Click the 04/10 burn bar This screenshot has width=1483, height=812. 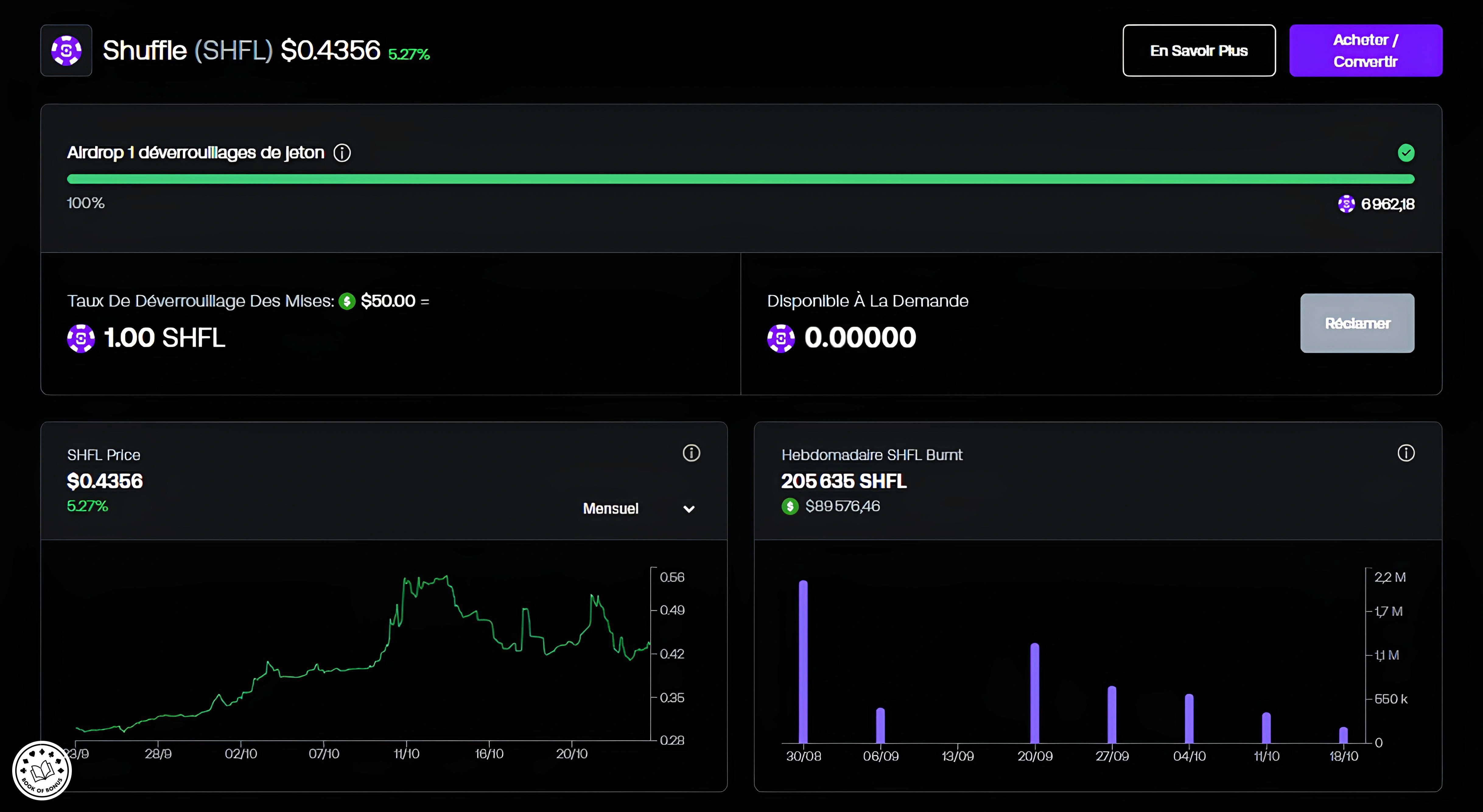(x=1189, y=719)
